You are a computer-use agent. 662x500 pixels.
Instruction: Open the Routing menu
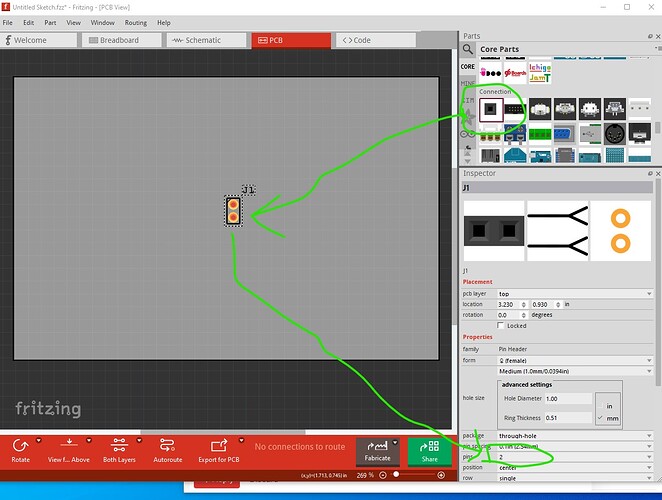tap(135, 22)
